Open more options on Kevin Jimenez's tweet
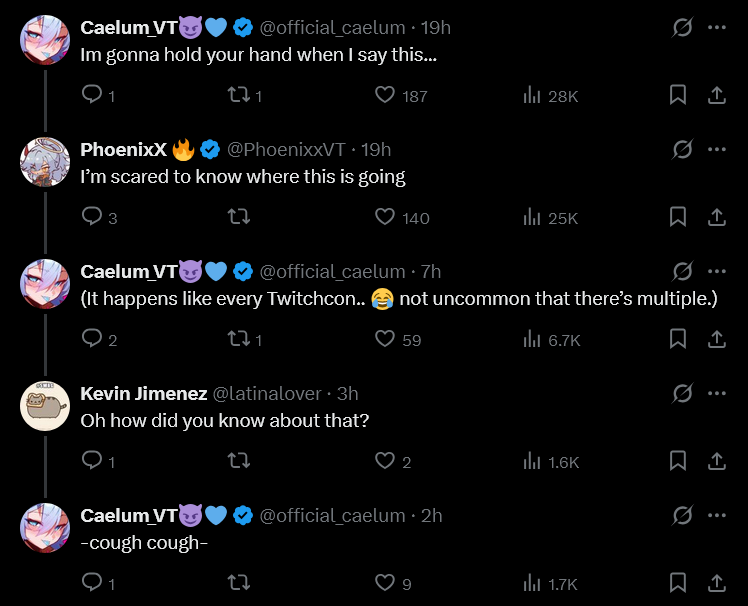This screenshot has height=606, width=748. tap(716, 393)
